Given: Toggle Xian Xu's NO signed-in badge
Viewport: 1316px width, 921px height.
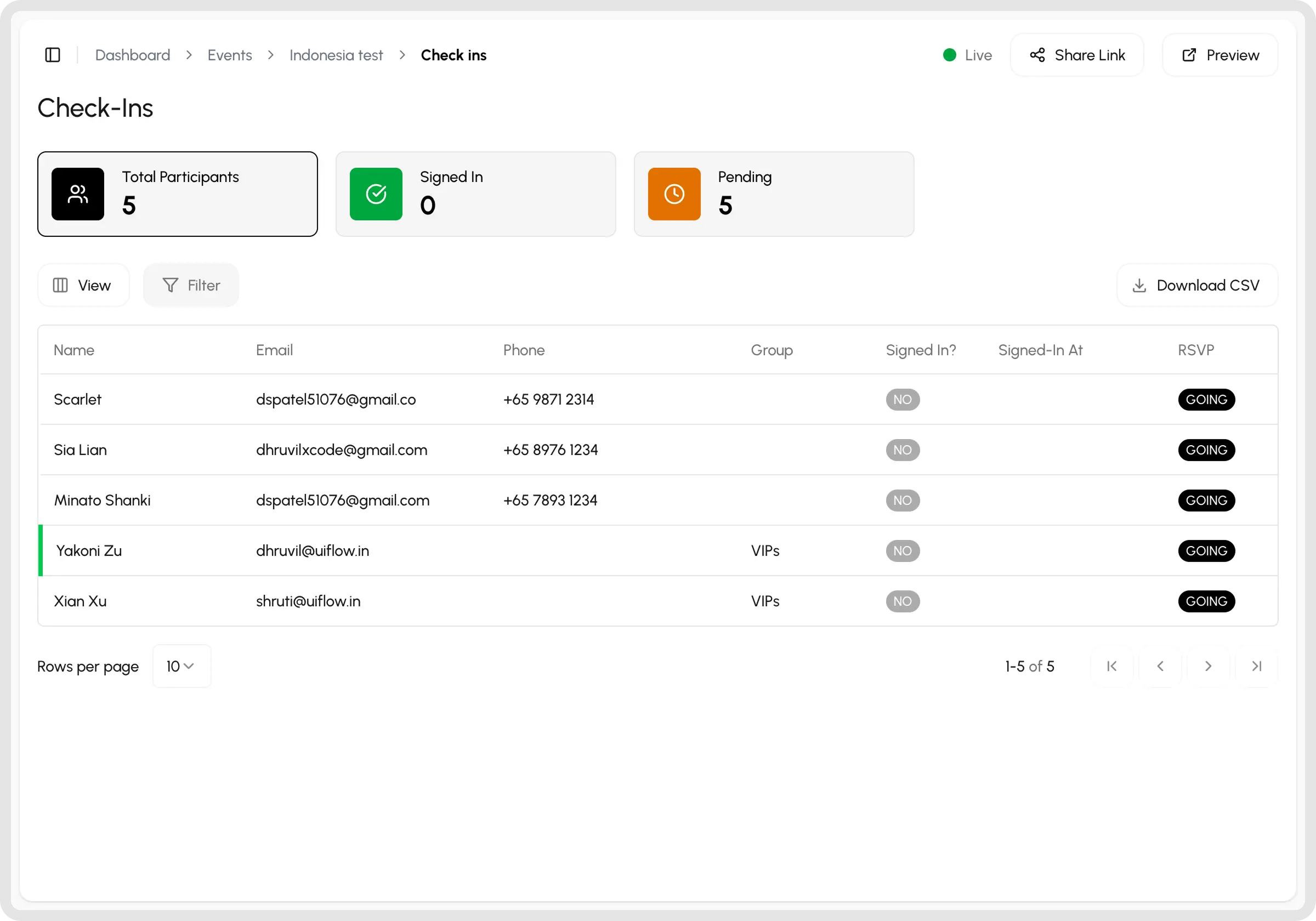Looking at the screenshot, I should 902,601.
